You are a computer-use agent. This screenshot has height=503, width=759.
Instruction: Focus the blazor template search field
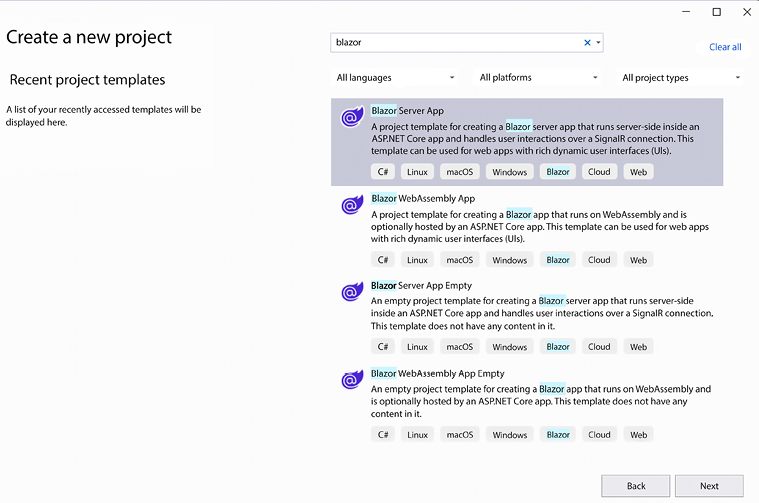[x=456, y=43]
